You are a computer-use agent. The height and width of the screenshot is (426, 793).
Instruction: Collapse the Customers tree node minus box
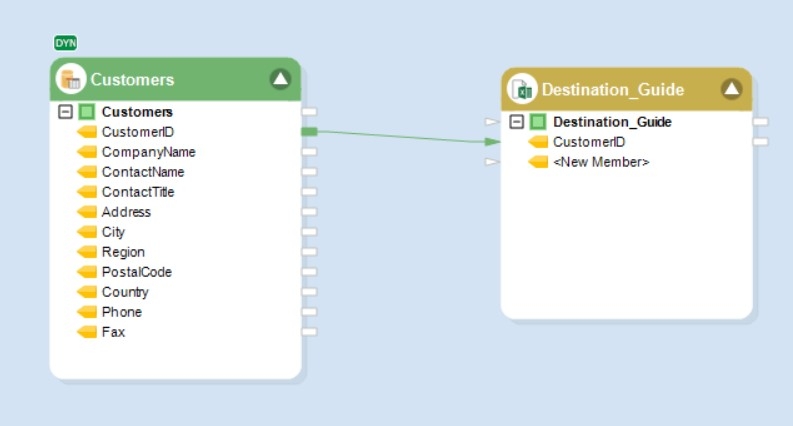[66, 112]
